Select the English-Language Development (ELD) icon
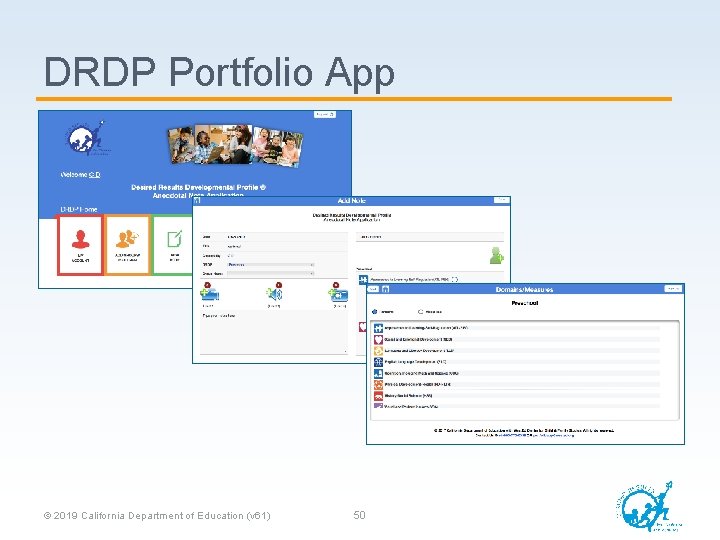Screen dimensions: 720x540 pyautogui.click(x=378, y=362)
